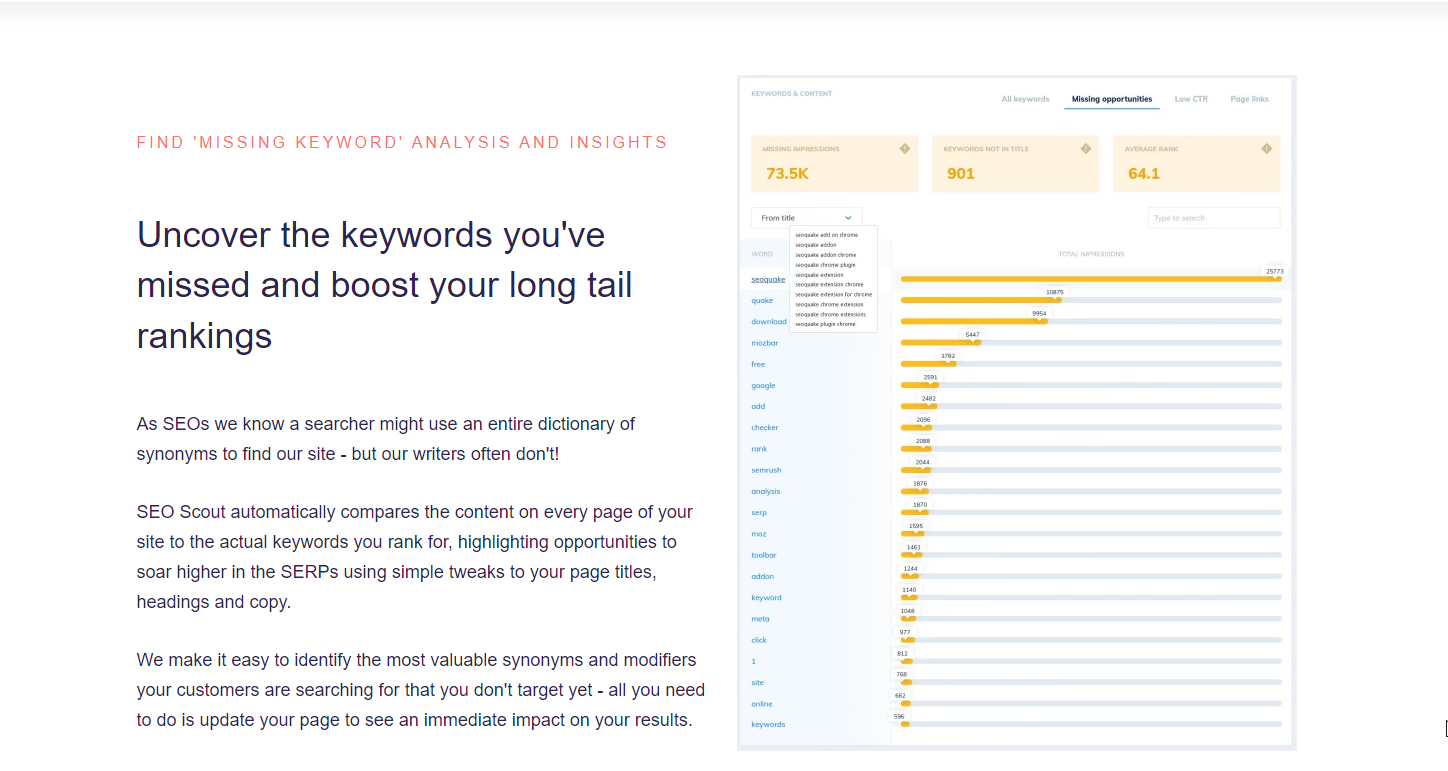Click the 'keywords' word link
The width and height of the screenshot is (1448, 771).
click(x=768, y=724)
